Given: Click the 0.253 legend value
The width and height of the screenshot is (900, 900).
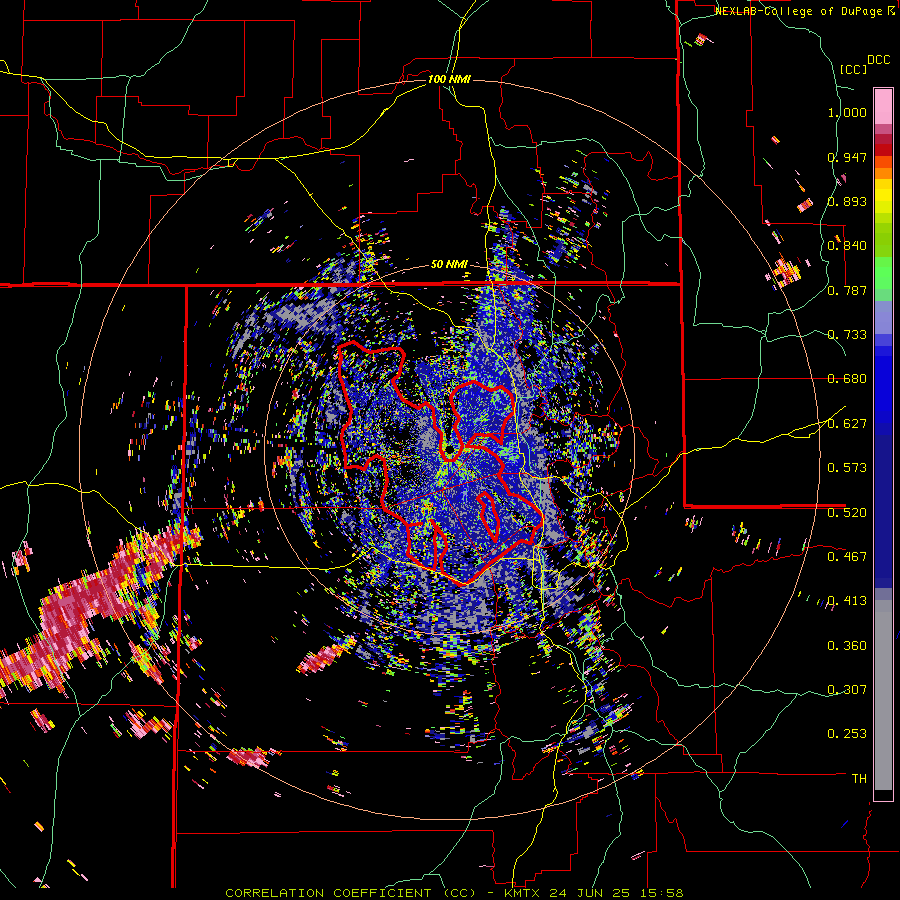Looking at the screenshot, I should click(x=847, y=734).
